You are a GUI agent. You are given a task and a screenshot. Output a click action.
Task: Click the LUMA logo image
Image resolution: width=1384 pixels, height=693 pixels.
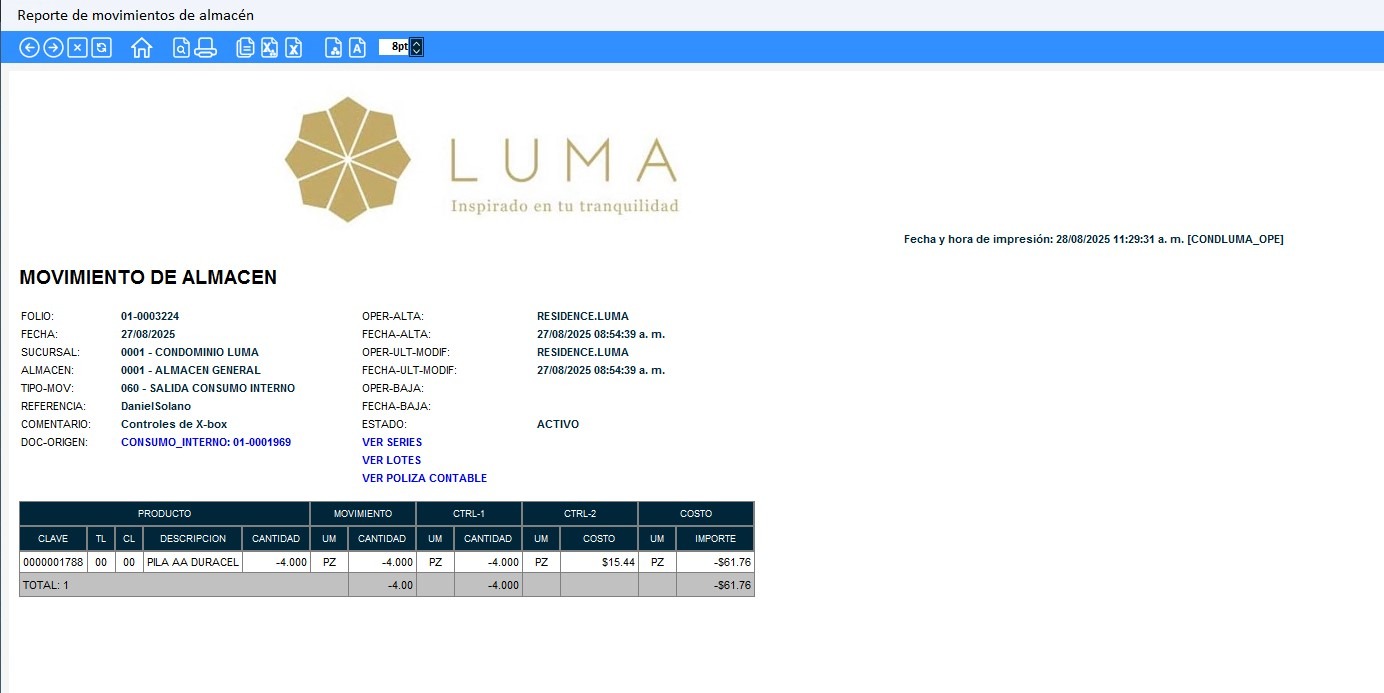pos(481,160)
